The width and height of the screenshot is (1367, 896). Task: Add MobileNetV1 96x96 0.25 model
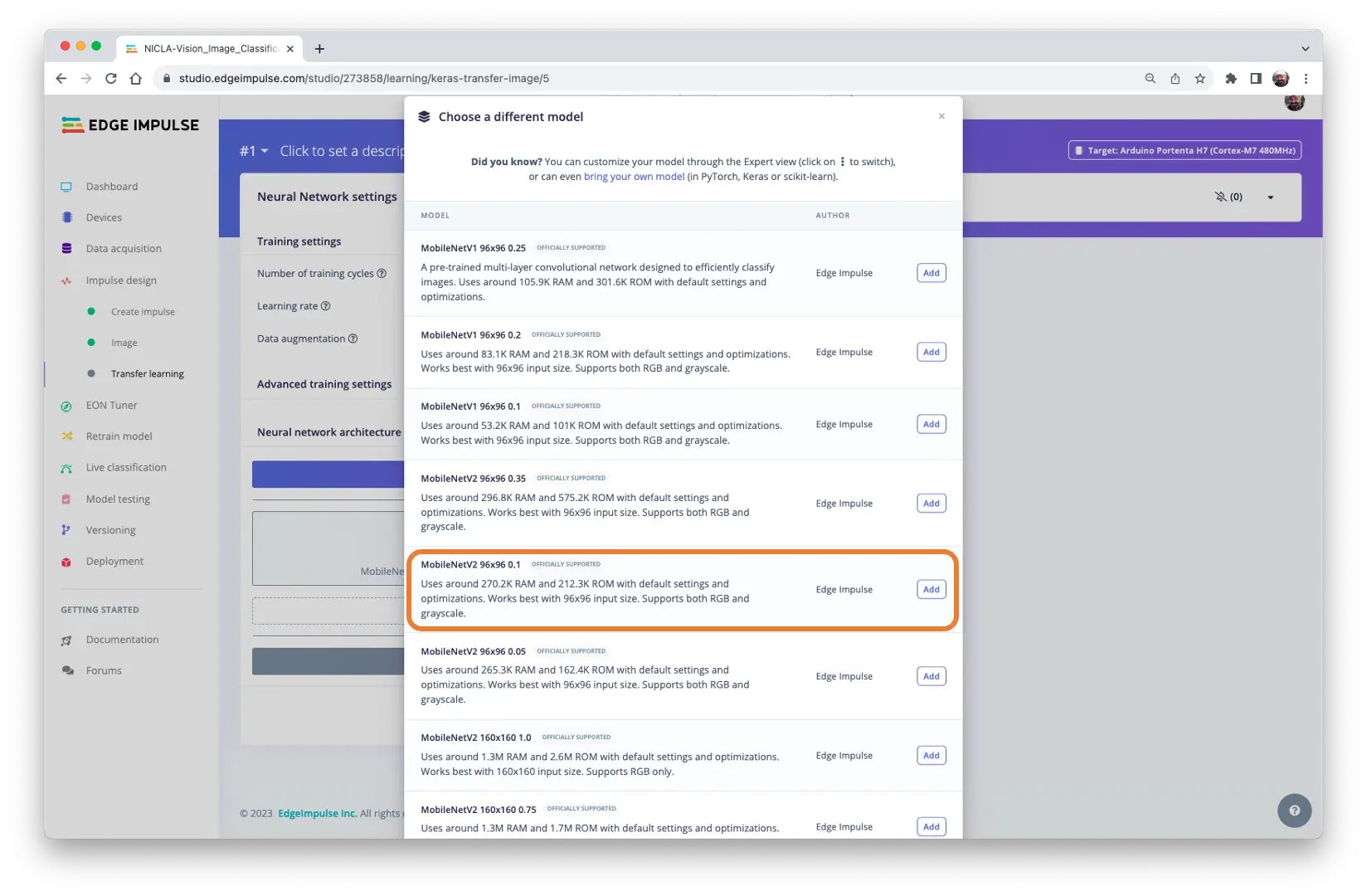[x=931, y=273]
